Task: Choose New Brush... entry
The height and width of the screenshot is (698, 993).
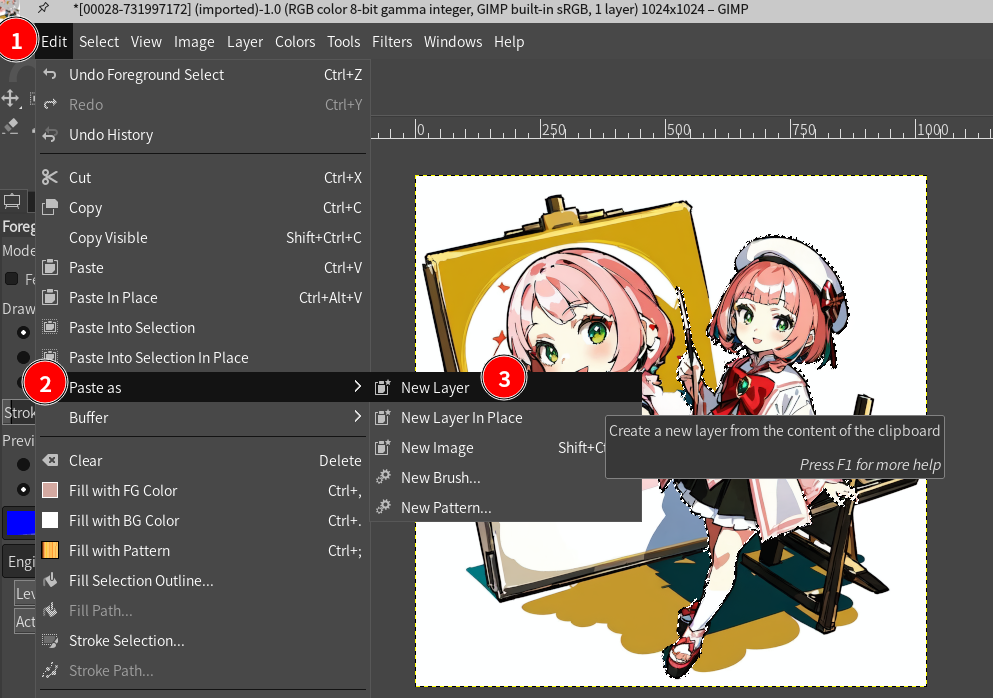Action: pyautogui.click(x=505, y=478)
